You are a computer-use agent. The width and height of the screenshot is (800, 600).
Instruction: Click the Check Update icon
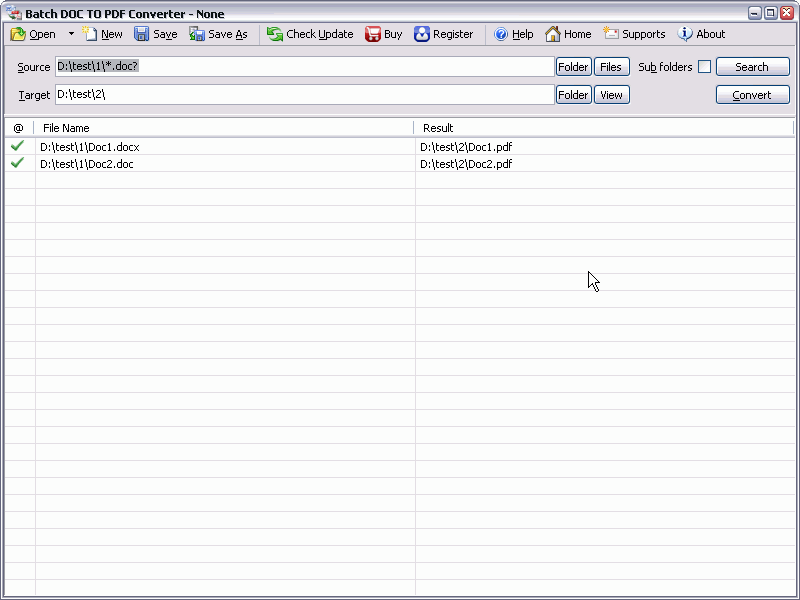(x=275, y=34)
